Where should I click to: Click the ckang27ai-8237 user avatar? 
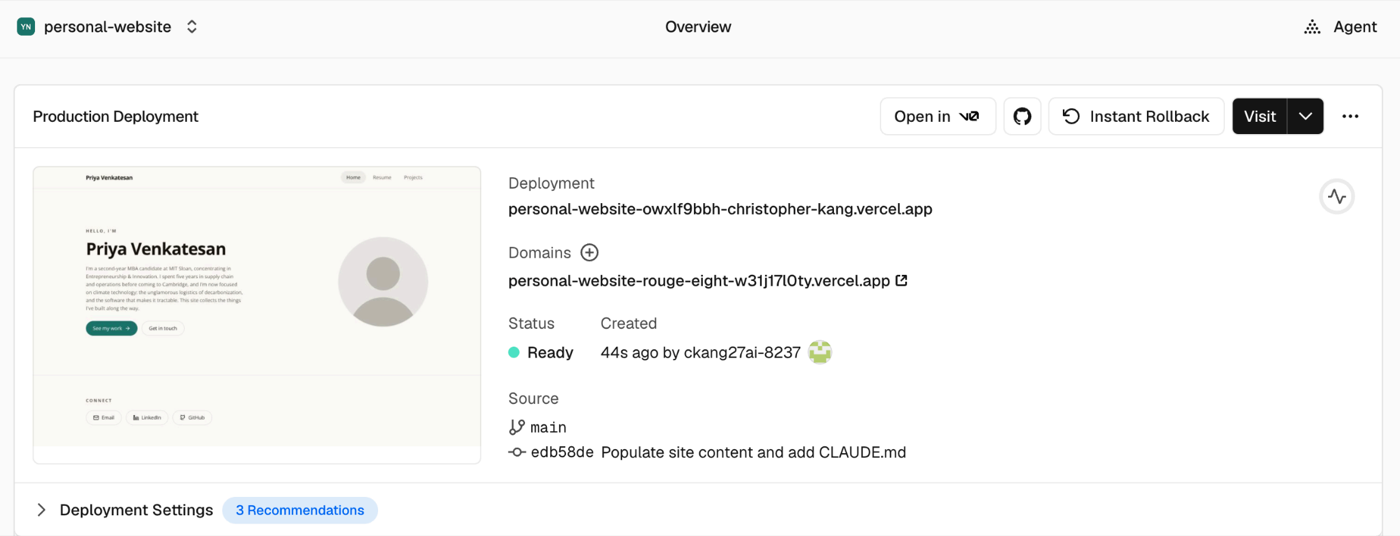[x=820, y=352]
